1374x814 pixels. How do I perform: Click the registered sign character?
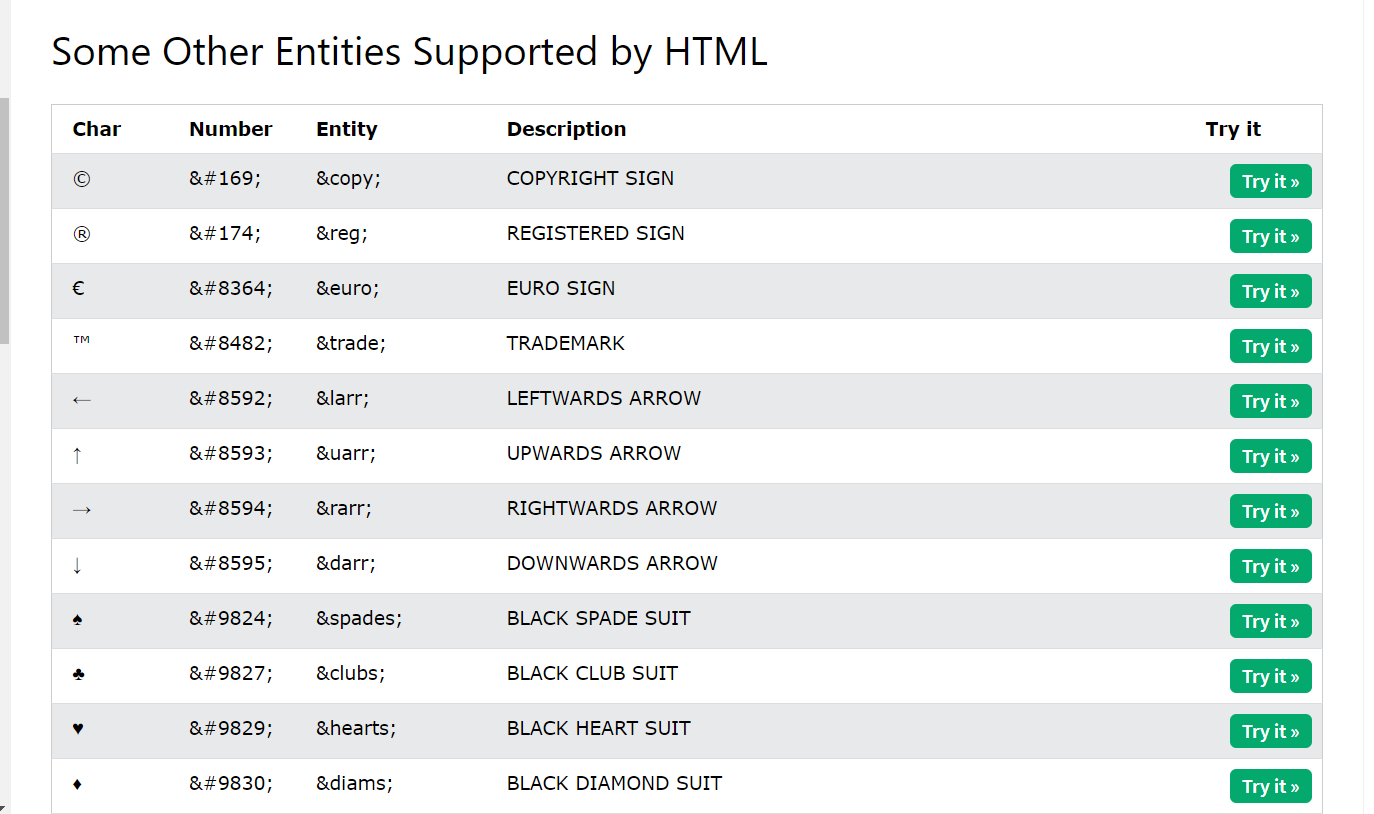81,235
